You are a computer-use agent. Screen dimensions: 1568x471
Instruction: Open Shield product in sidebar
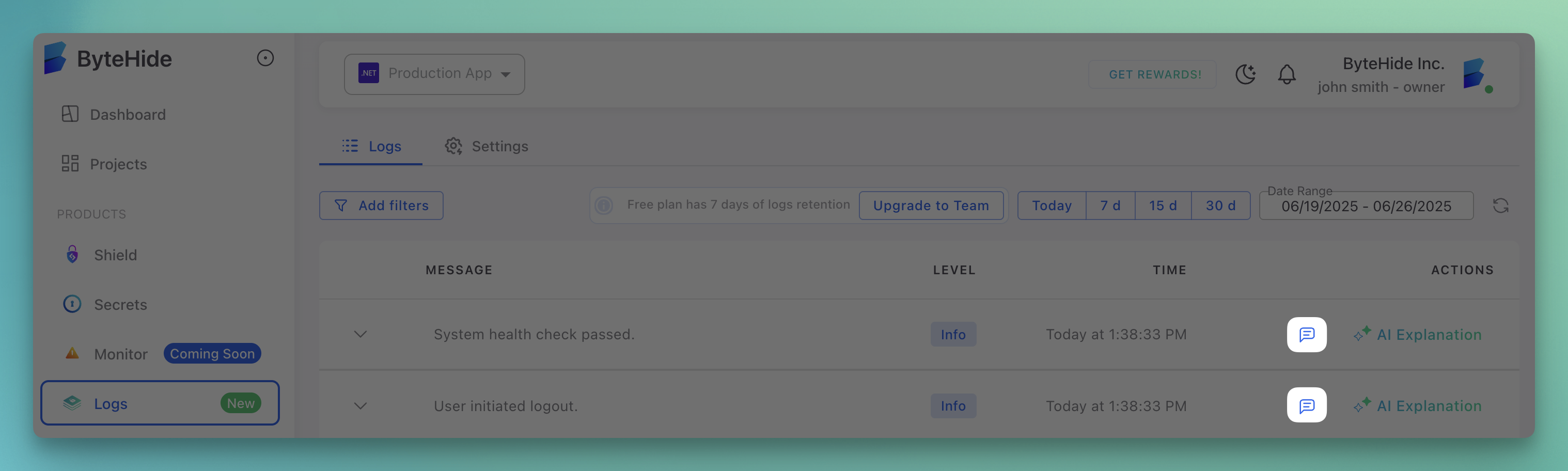[115, 255]
